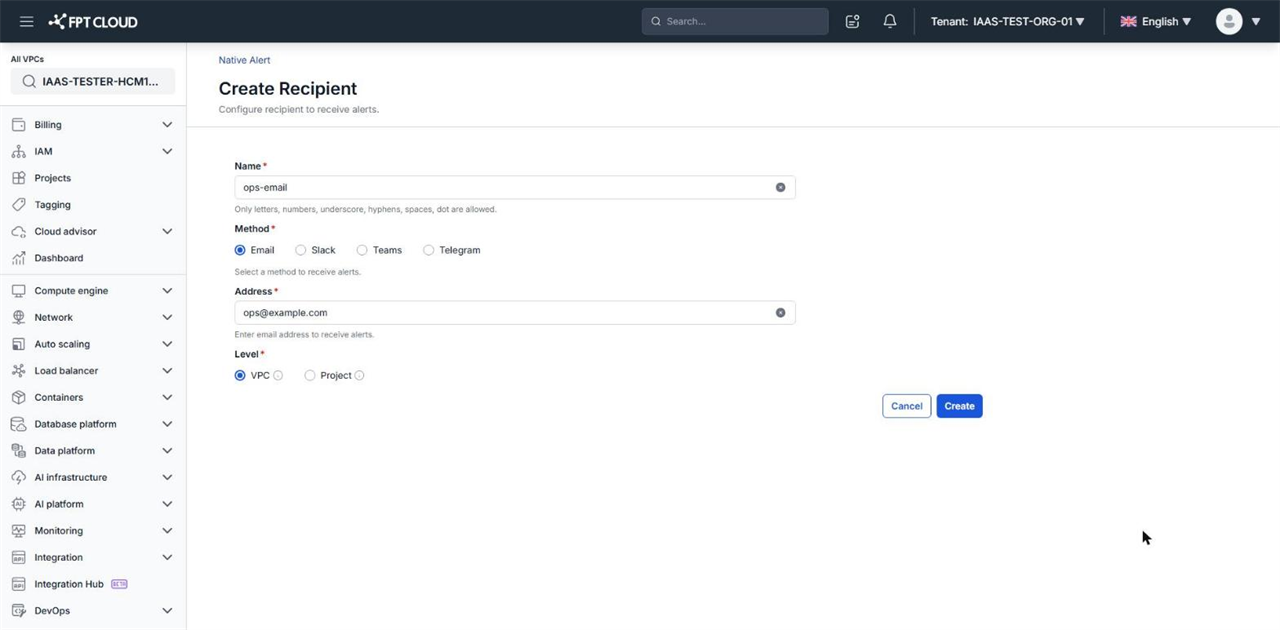Select the Slack method radio
This screenshot has width=1280, height=630.
[x=300, y=250]
